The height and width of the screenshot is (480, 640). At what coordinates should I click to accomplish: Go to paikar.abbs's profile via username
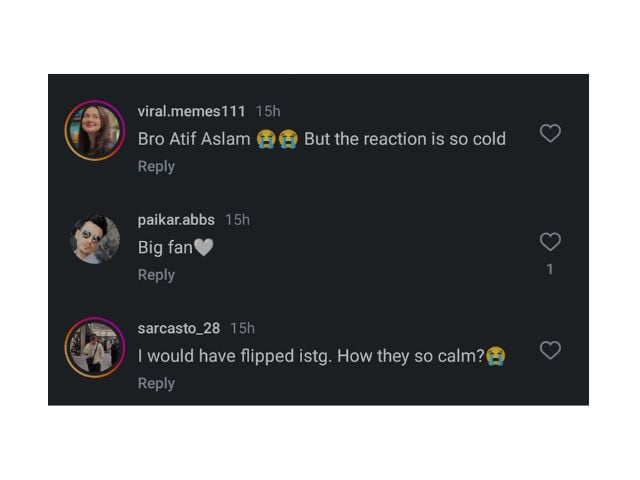click(x=176, y=220)
